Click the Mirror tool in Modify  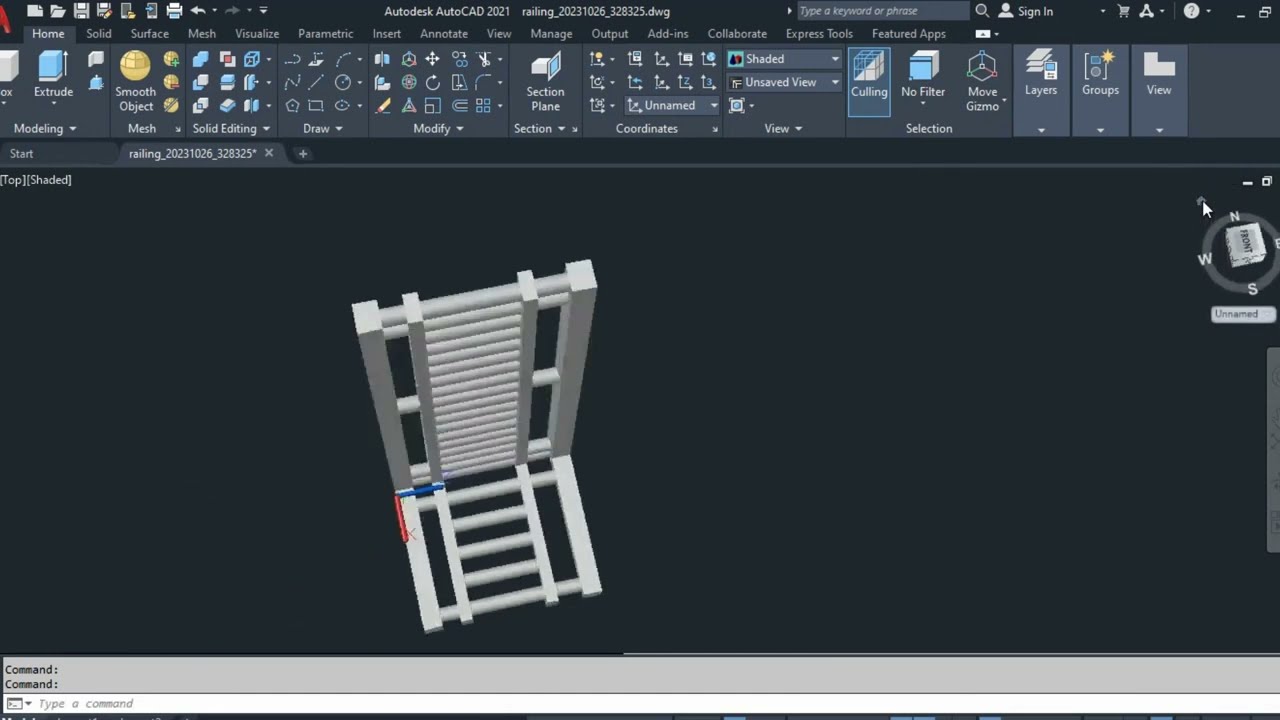382,59
